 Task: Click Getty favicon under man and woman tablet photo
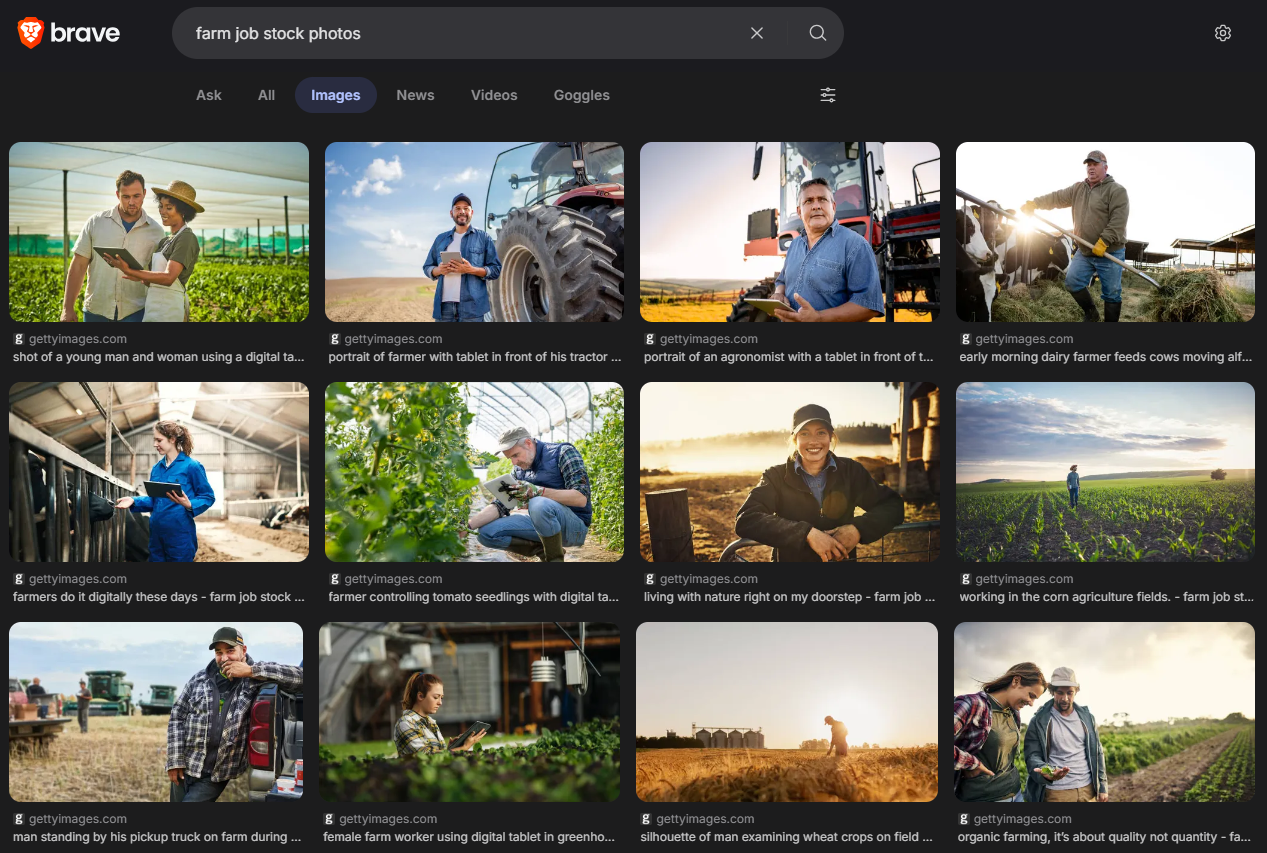point(19,339)
